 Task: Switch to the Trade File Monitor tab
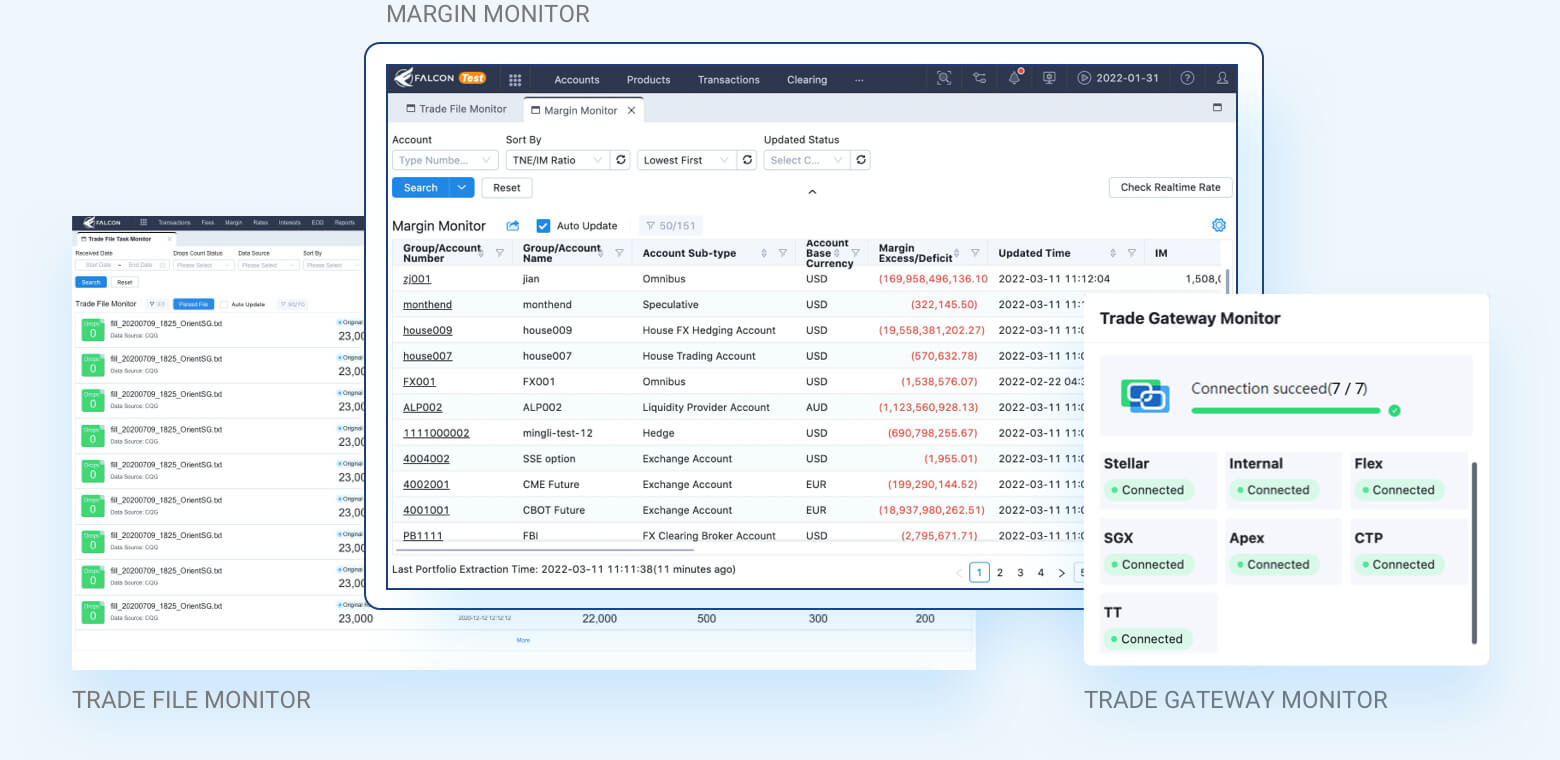[463, 108]
